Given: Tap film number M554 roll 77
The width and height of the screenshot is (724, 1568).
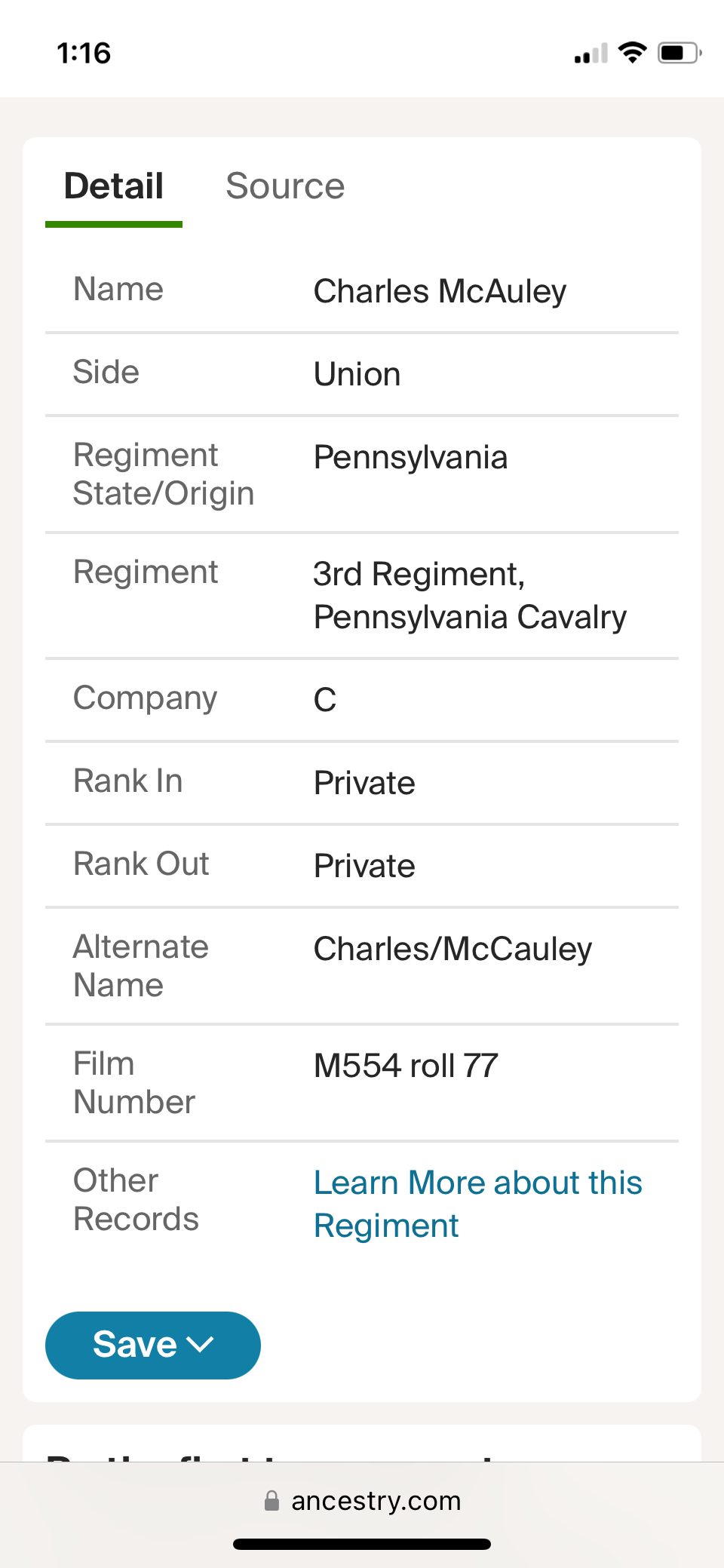Looking at the screenshot, I should 406,1066.
